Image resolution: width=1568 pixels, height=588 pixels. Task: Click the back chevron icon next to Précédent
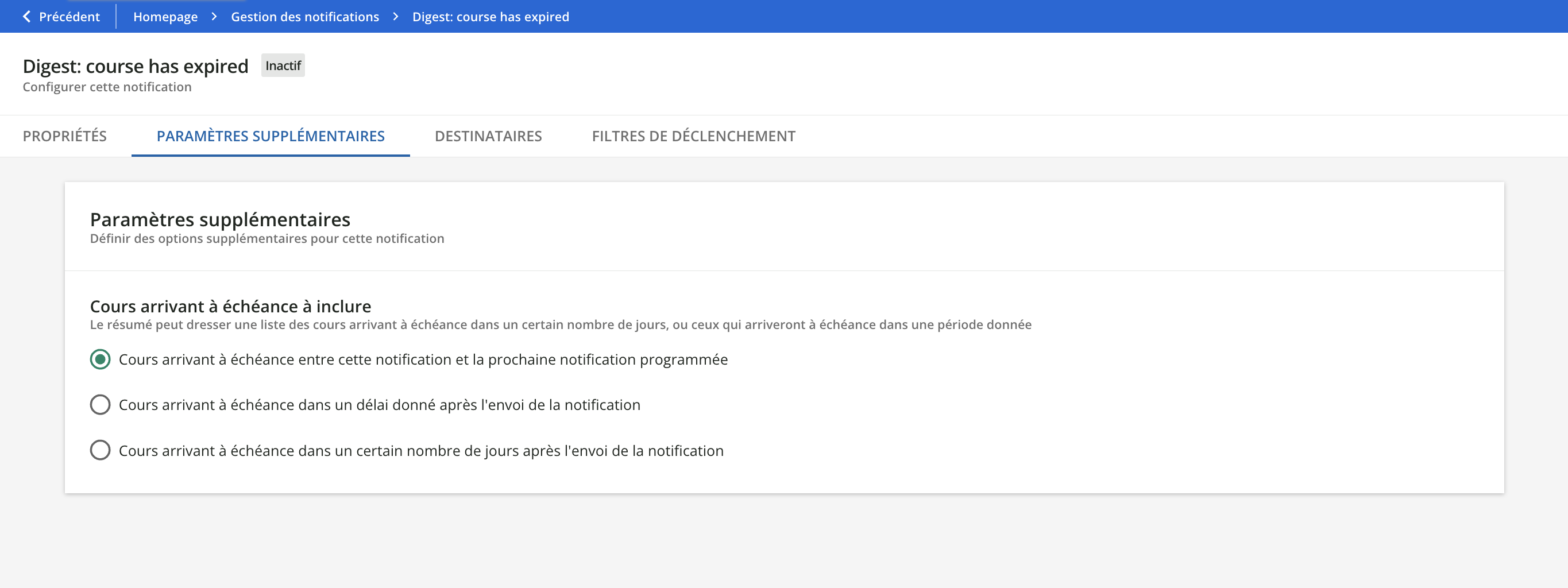pos(26,17)
